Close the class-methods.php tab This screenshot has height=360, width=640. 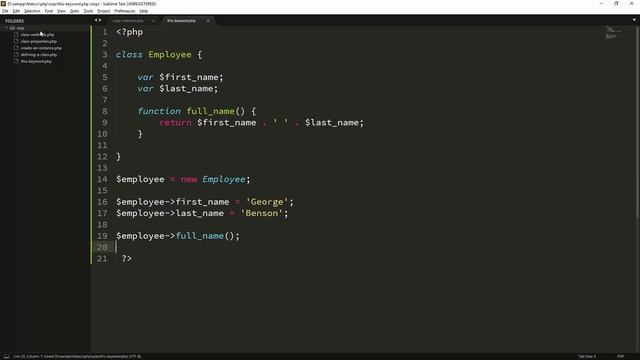coord(153,21)
